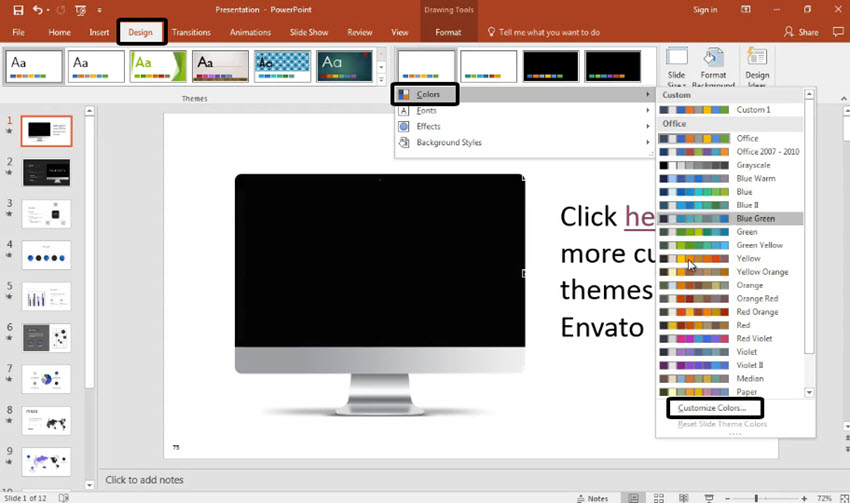The width and height of the screenshot is (850, 503).
Task: Select the Custom 1 color scheme
Action: (730, 109)
